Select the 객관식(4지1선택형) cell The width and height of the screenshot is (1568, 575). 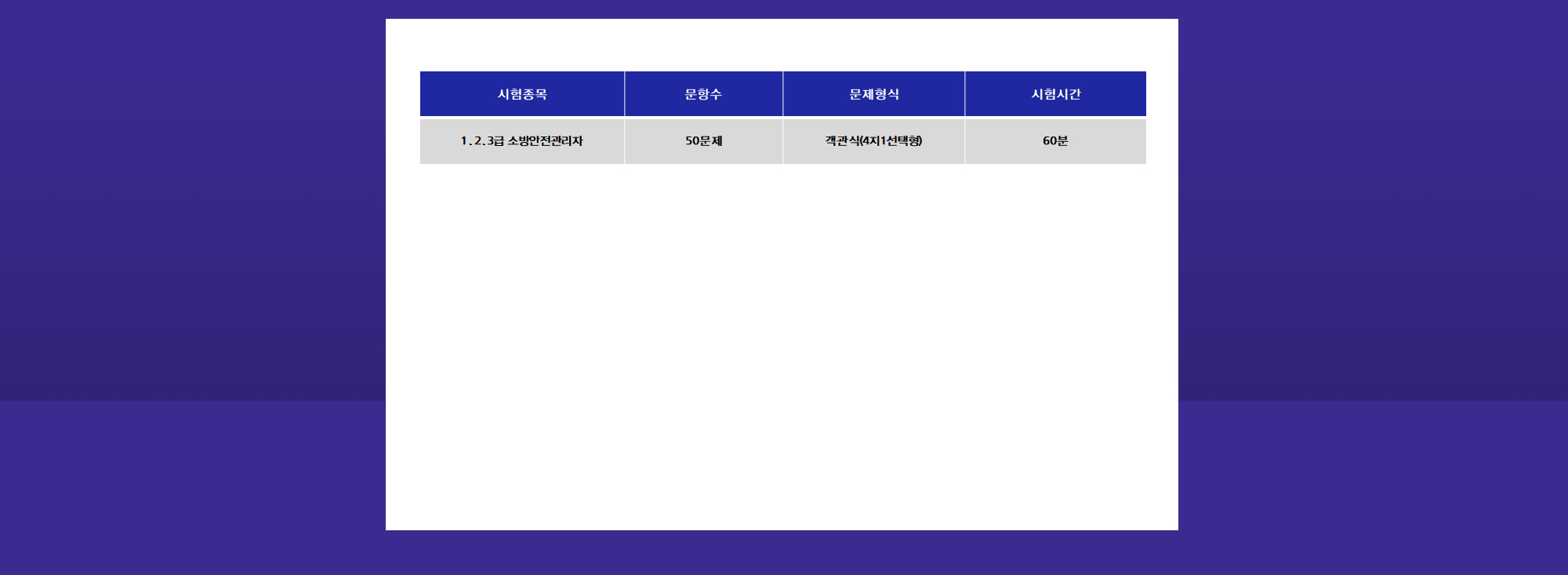[874, 141]
